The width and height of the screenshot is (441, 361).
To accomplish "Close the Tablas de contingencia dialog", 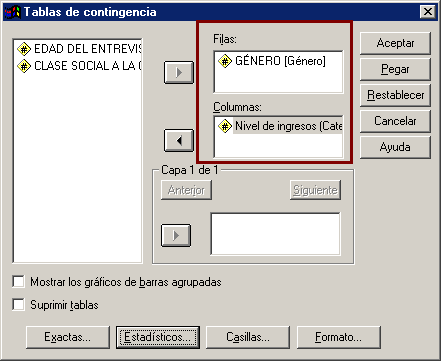I will pyautogui.click(x=428, y=12).
